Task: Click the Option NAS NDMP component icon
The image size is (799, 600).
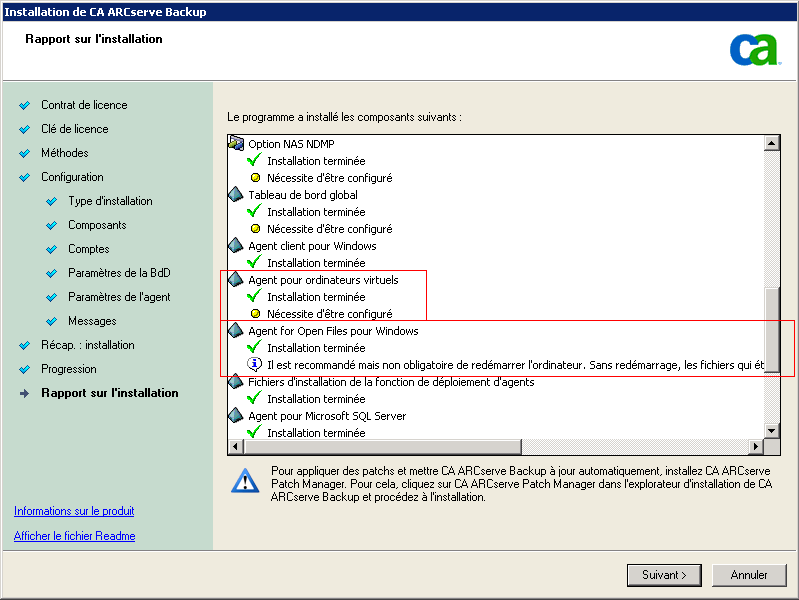Action: click(x=236, y=143)
